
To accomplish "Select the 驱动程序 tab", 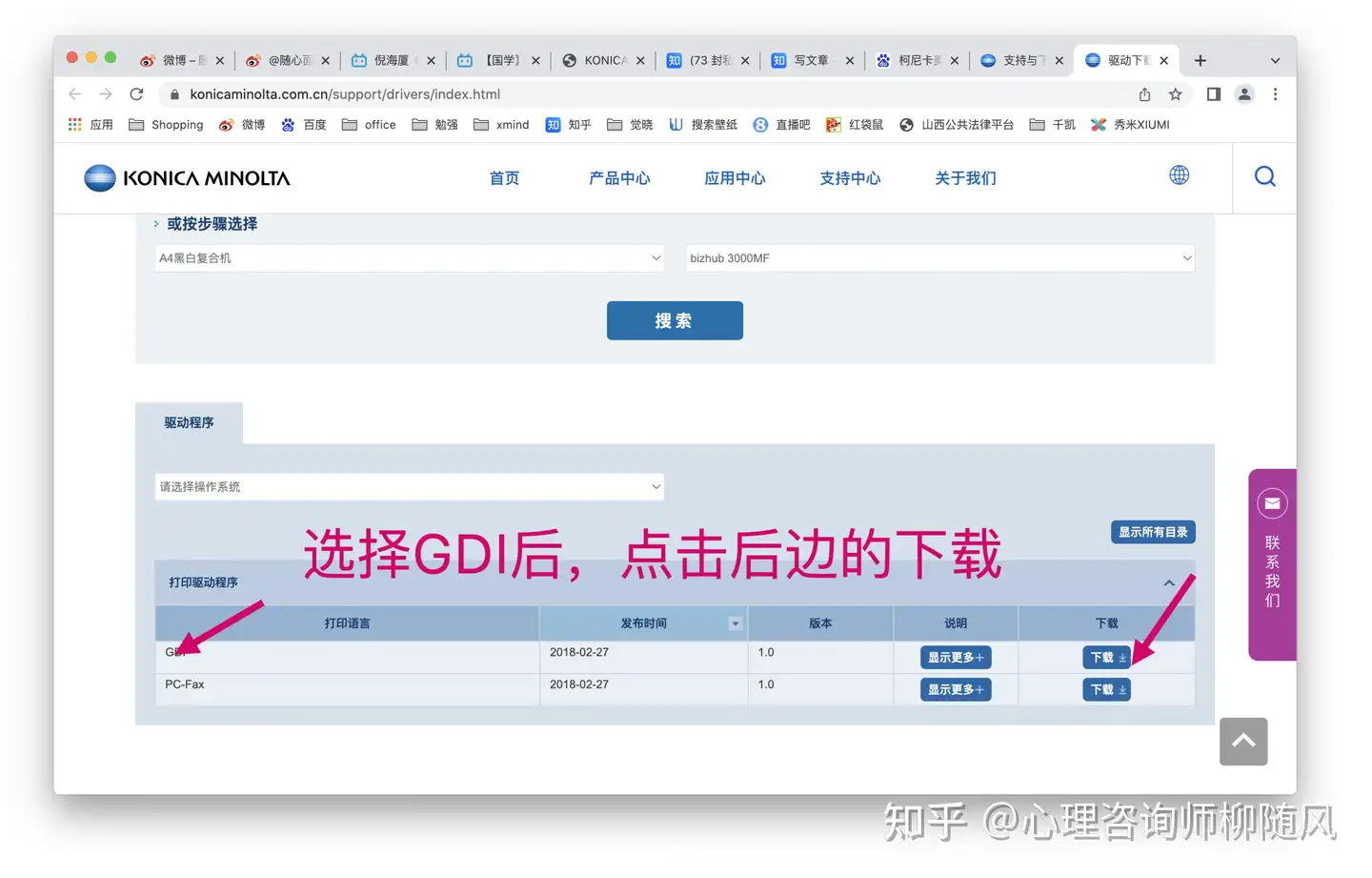I will point(189,423).
